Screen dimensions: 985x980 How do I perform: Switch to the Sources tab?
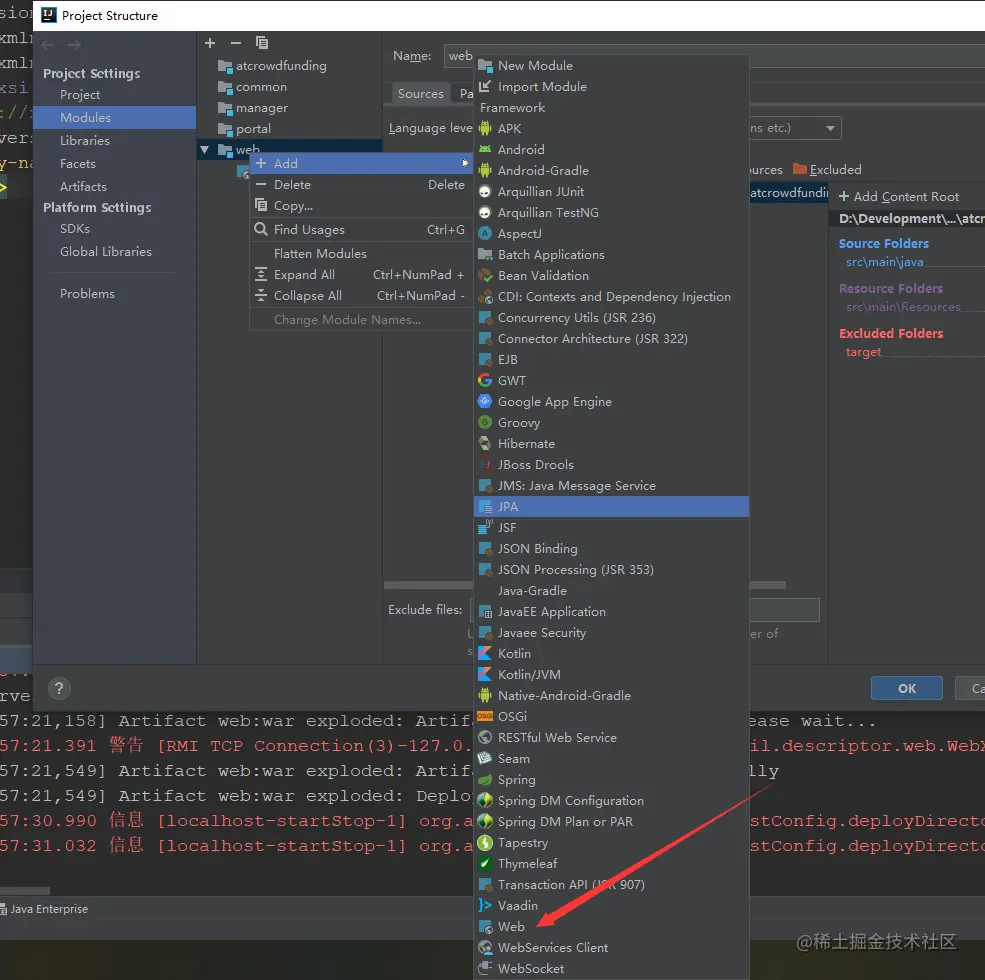point(420,94)
